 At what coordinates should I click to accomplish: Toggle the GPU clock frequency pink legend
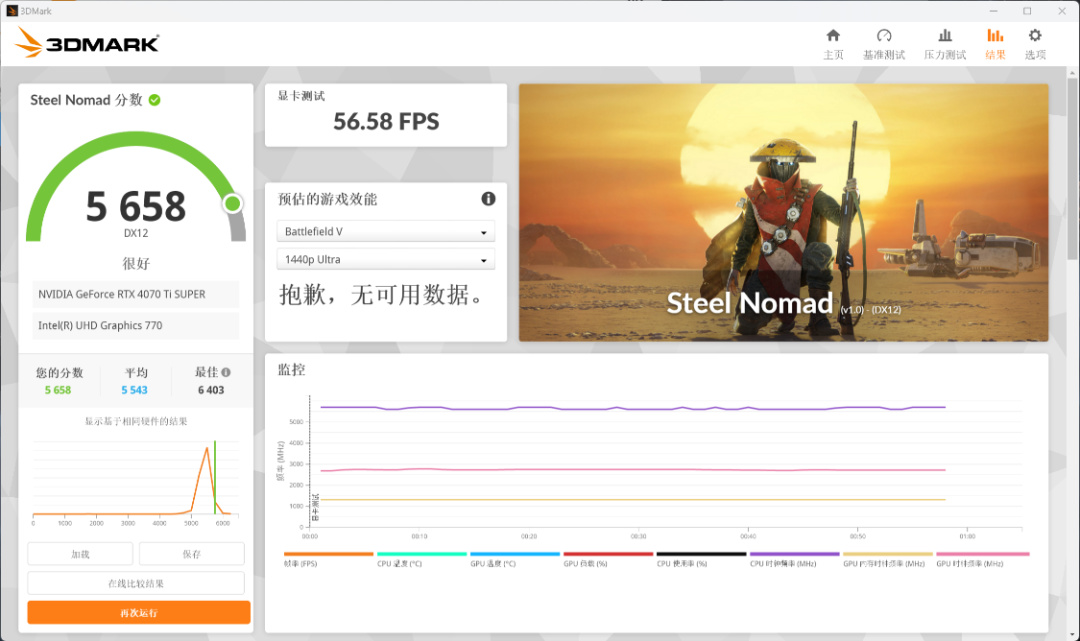pyautogui.click(x=982, y=559)
